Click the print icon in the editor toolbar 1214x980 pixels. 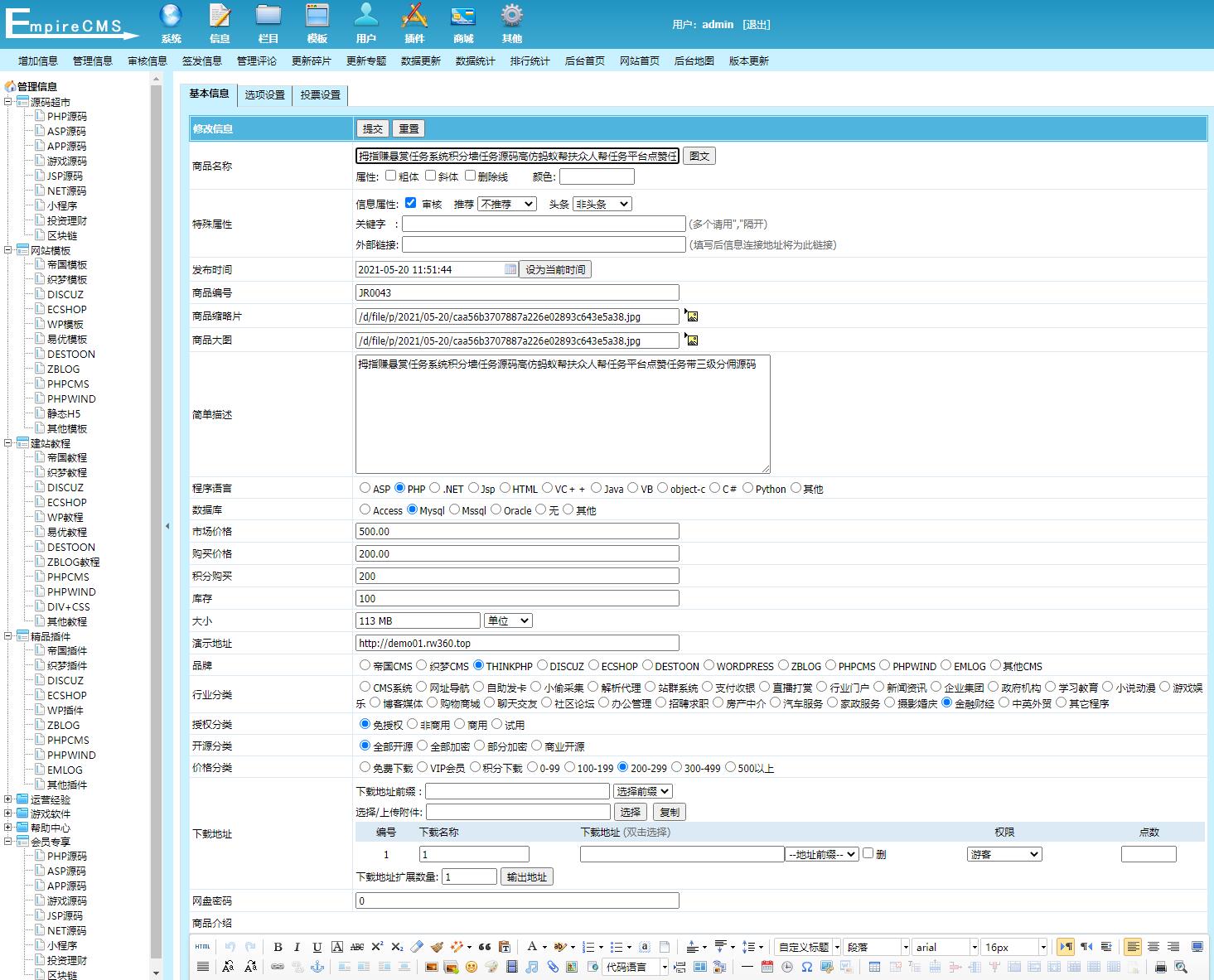point(1161,967)
